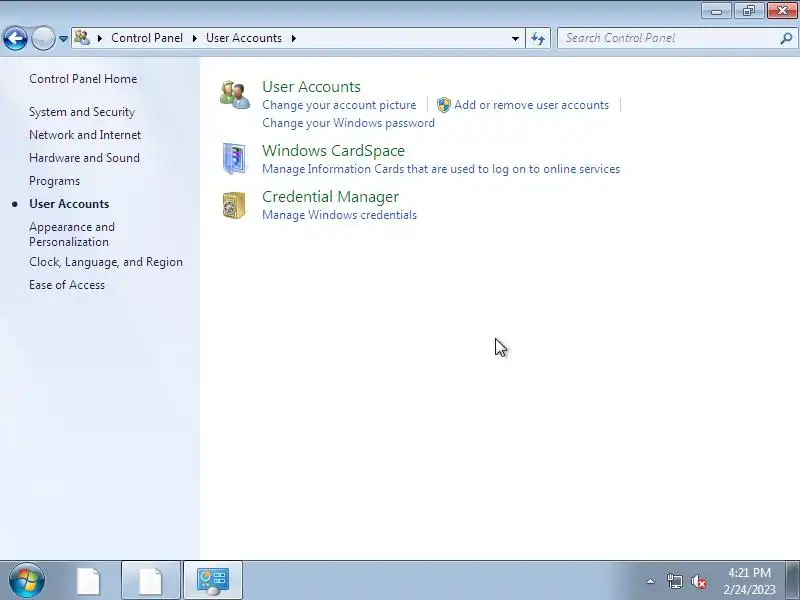Expand the arrow after User Accounts breadcrumb
Viewport: 800px width, 600px height.
click(294, 38)
